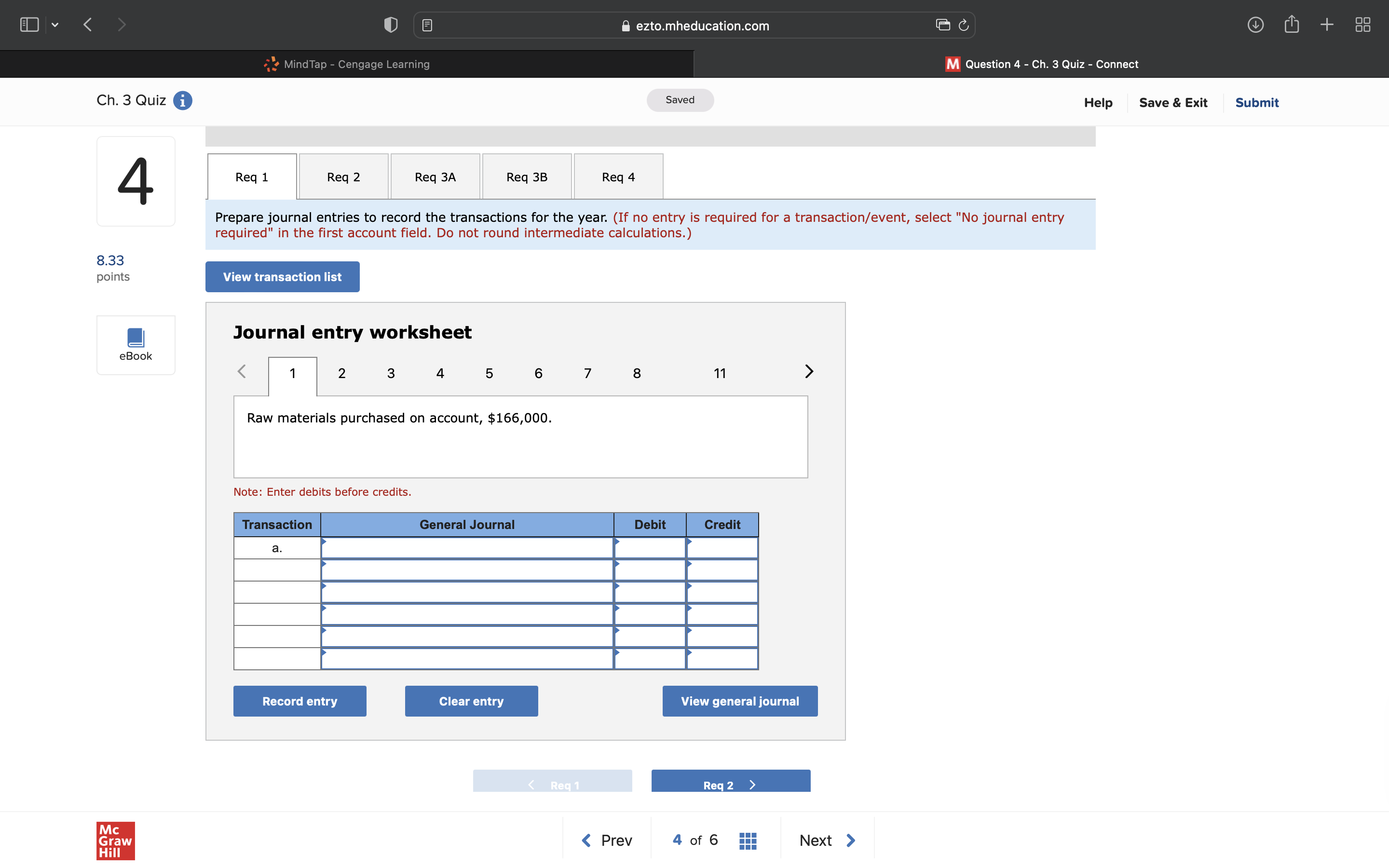The width and height of the screenshot is (1389, 868).
Task: Switch to the Req 3A tab
Action: coord(435,177)
